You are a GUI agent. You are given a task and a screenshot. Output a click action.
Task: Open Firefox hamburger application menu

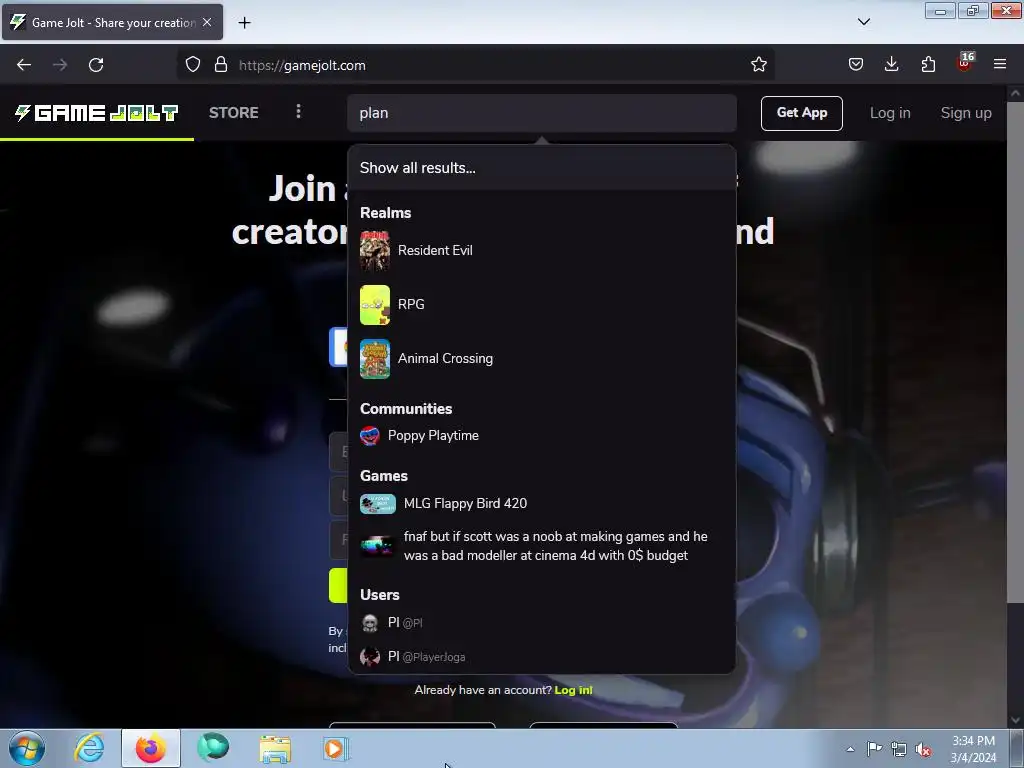click(x=1000, y=65)
